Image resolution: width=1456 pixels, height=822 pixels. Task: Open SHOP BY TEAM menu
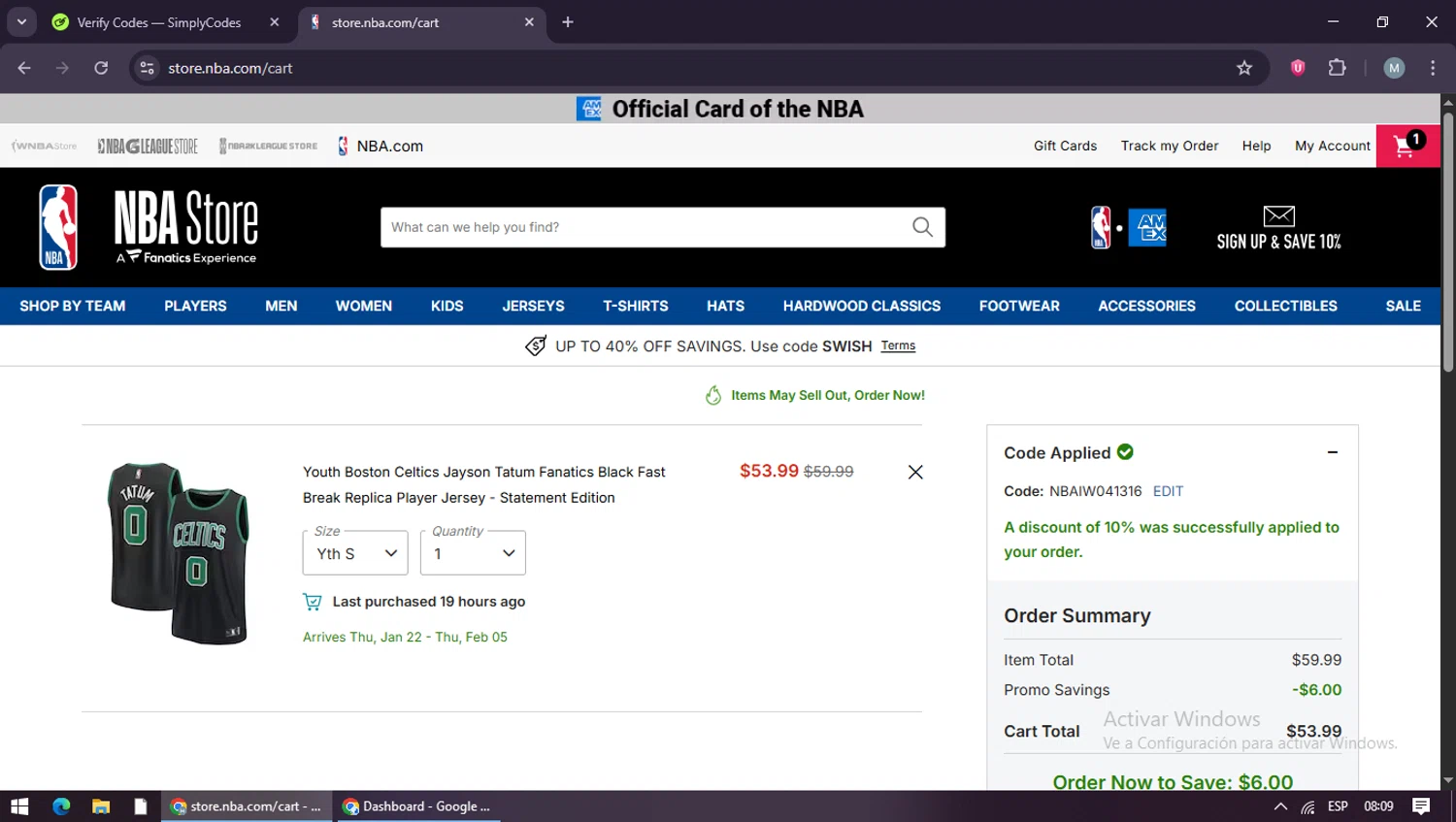pyautogui.click(x=73, y=306)
